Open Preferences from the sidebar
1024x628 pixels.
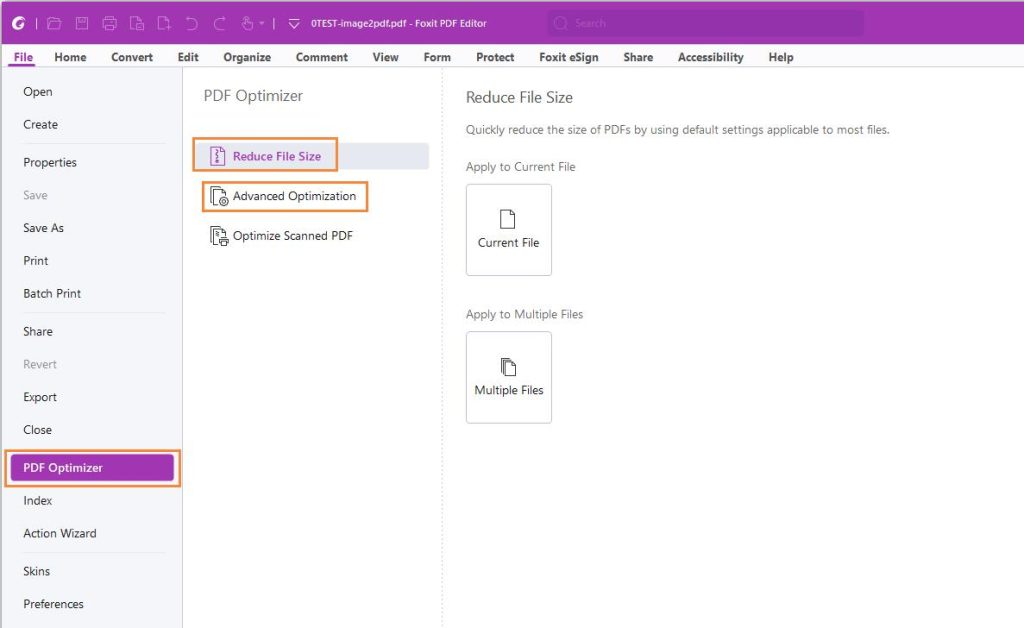click(53, 604)
